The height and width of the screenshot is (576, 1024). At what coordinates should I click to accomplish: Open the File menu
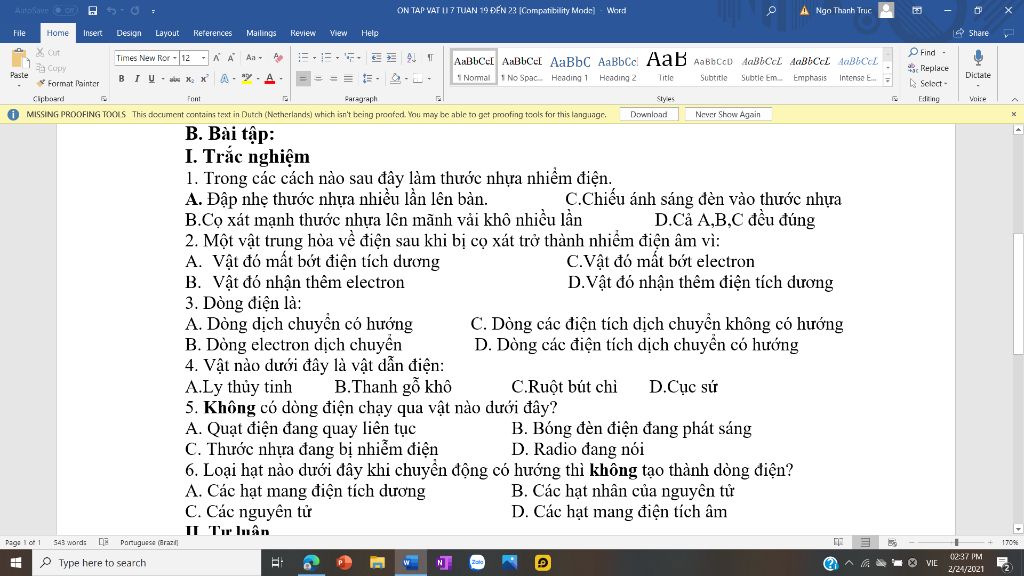(20, 33)
